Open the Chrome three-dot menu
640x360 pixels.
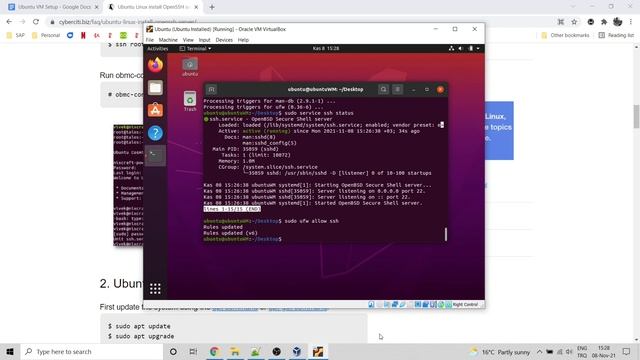coord(631,22)
